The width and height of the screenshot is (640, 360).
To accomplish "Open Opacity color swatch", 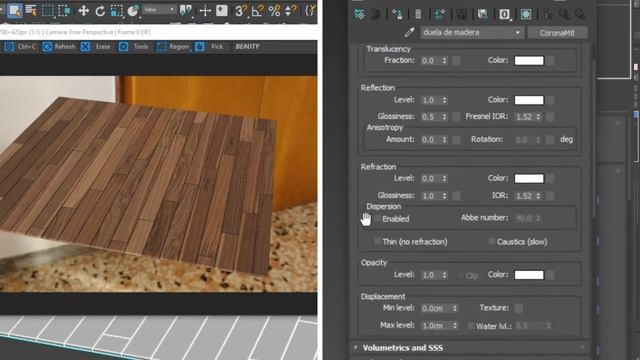I will 529,275.
